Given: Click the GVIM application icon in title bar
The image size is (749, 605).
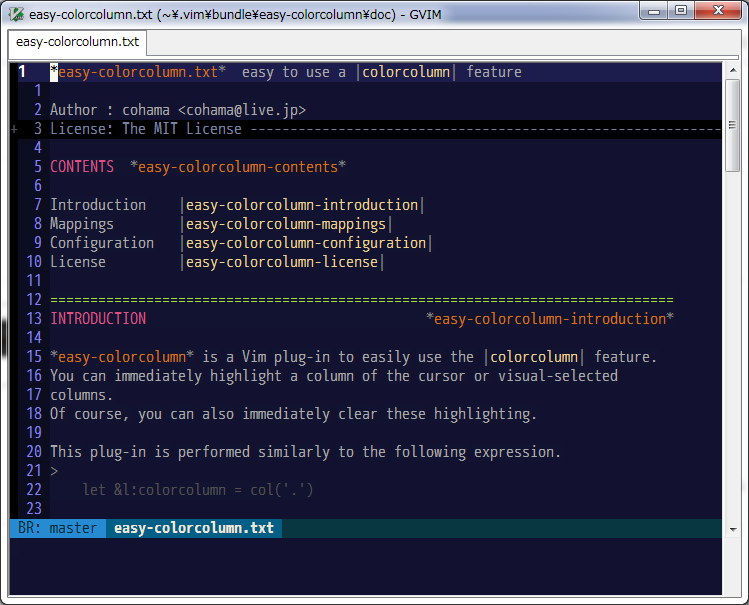Looking at the screenshot, I should point(16,14).
